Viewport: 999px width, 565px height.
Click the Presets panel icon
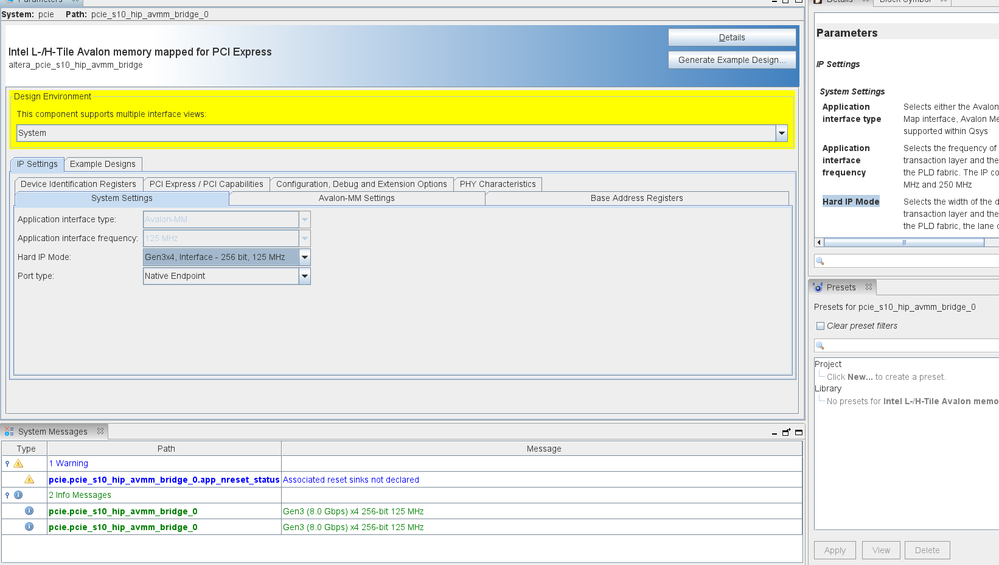point(818,287)
